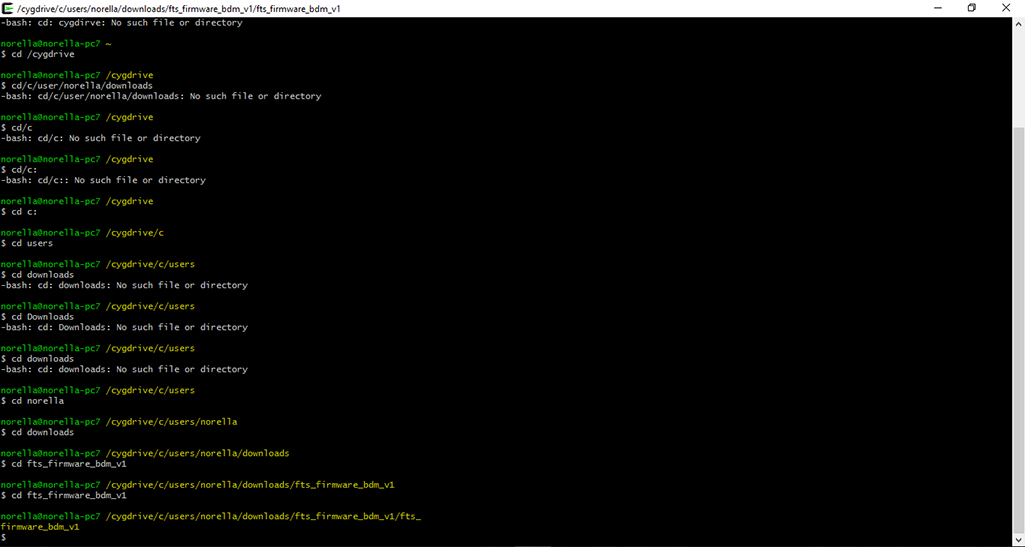Image resolution: width=1025 pixels, height=547 pixels.
Task: Restore down the terminal window
Action: point(972,8)
